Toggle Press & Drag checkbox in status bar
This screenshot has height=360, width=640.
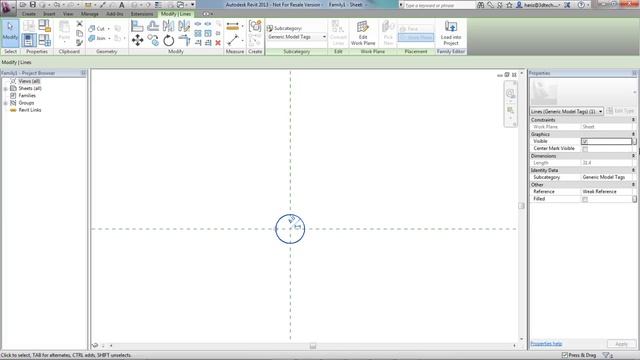pos(565,355)
